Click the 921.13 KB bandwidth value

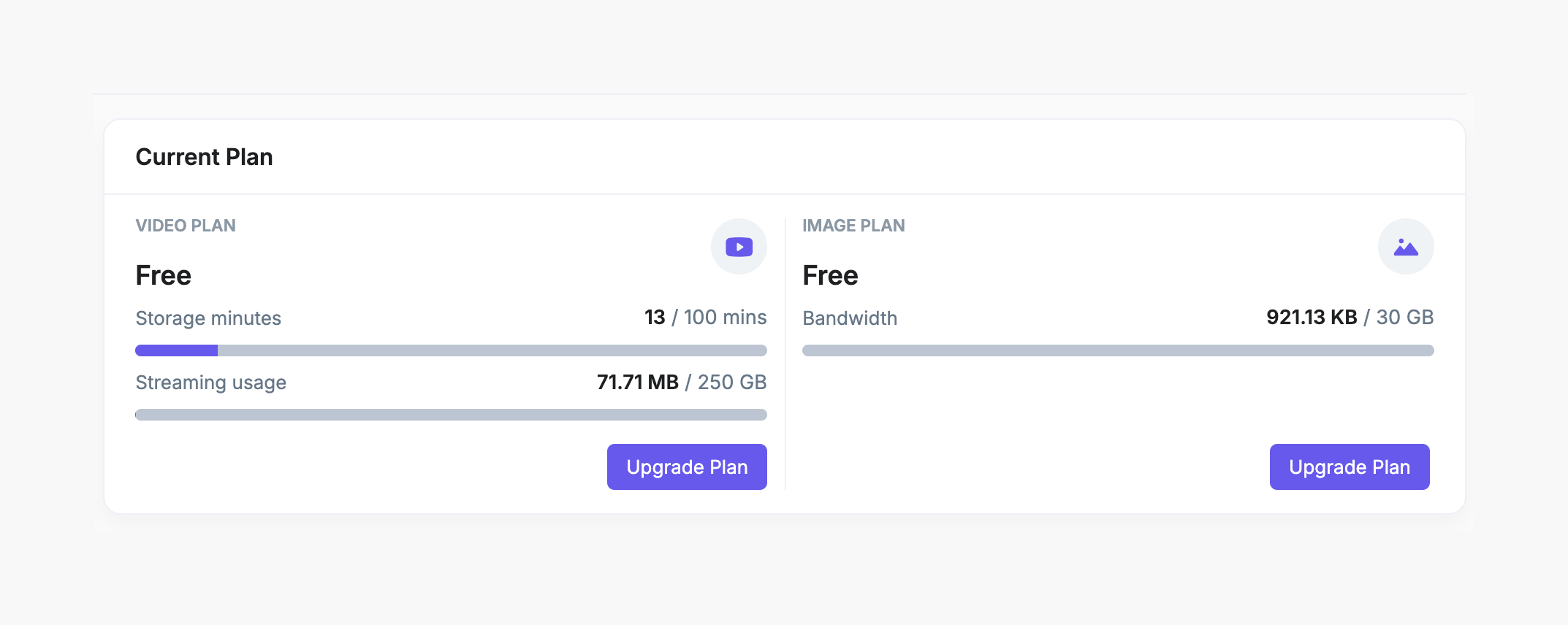click(1312, 318)
